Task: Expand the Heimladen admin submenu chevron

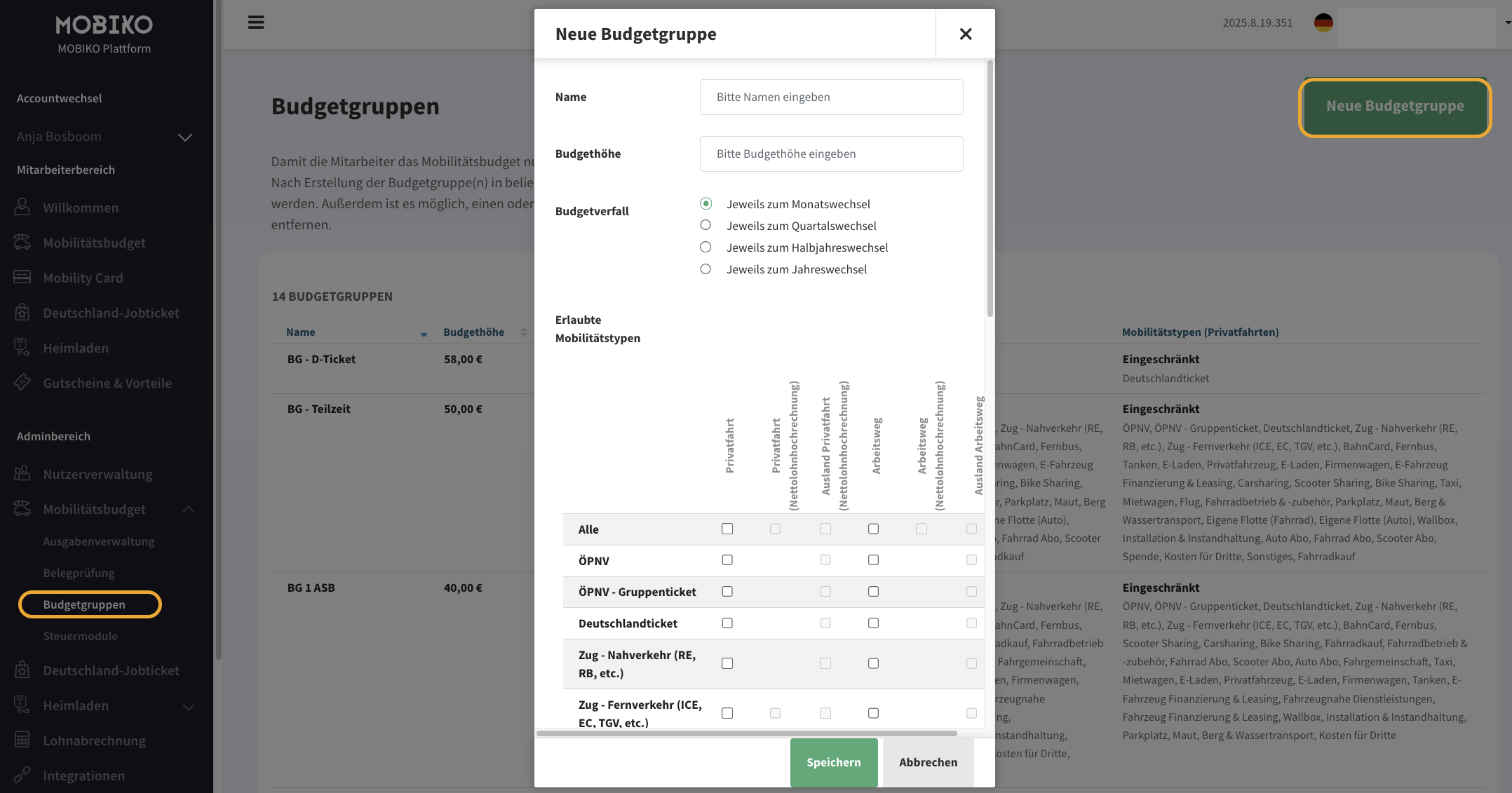Action: click(x=189, y=706)
